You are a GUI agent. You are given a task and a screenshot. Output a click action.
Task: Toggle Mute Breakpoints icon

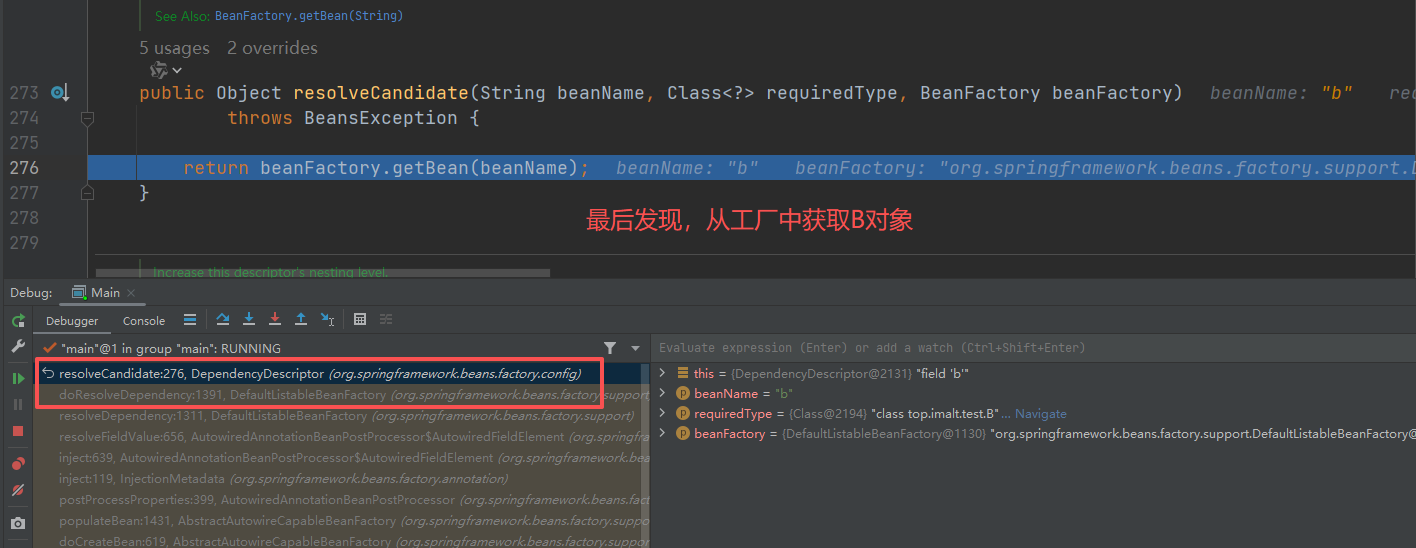coord(18,490)
